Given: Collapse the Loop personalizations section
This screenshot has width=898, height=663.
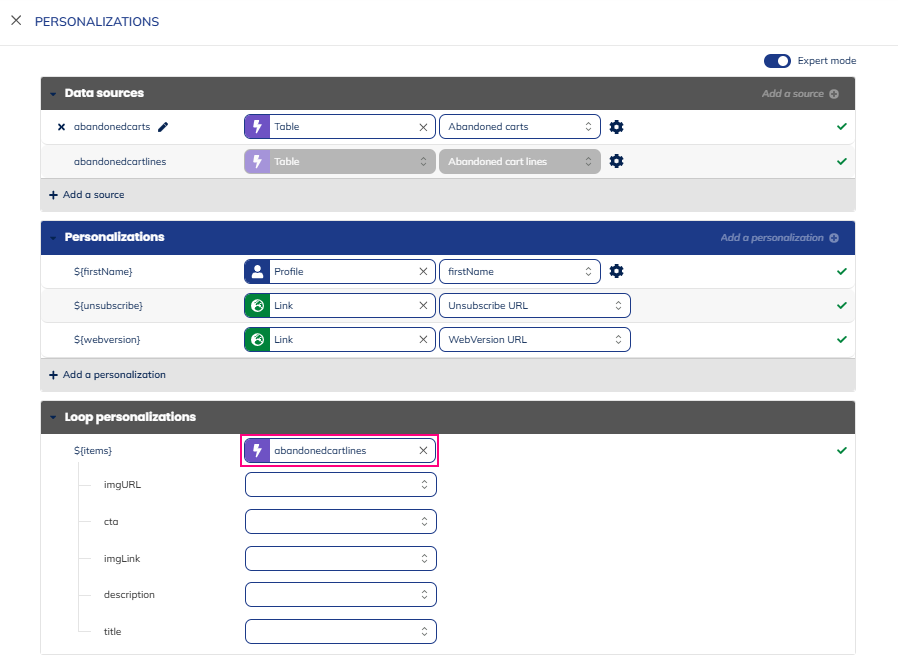Looking at the screenshot, I should [53, 417].
